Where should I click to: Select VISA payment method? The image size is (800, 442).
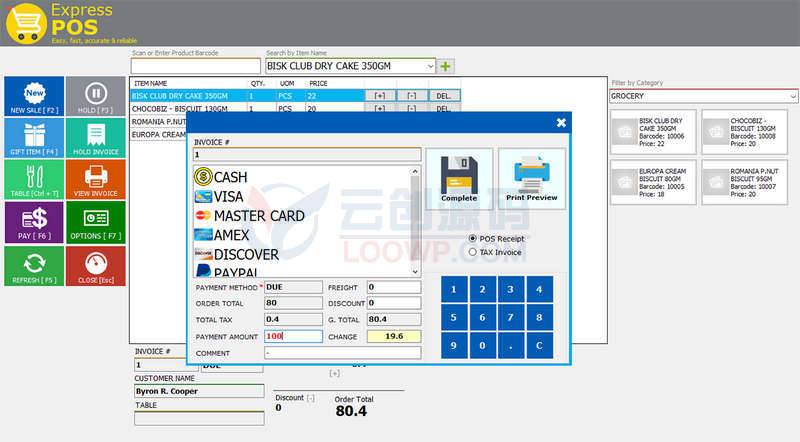219,197
